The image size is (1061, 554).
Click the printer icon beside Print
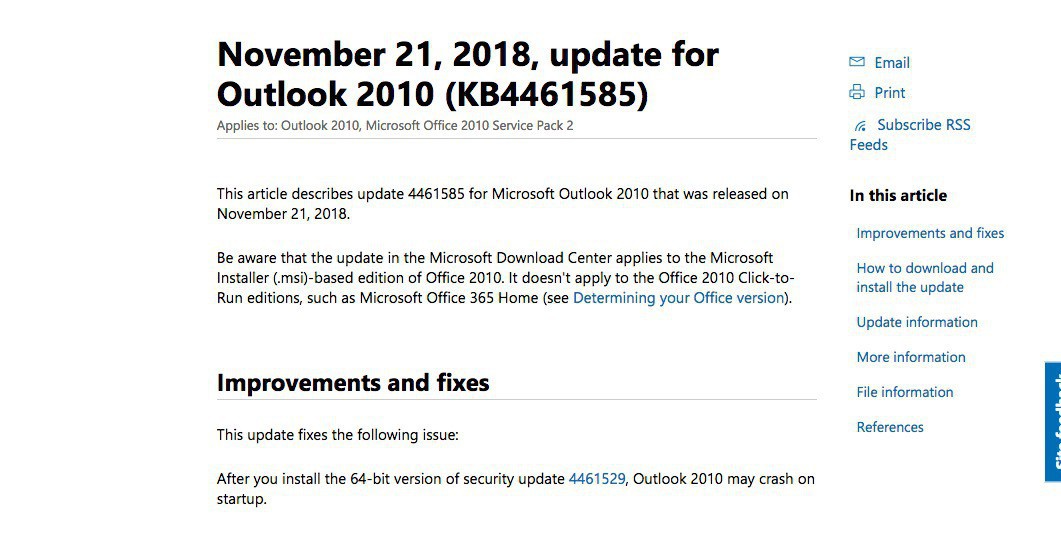point(857,93)
